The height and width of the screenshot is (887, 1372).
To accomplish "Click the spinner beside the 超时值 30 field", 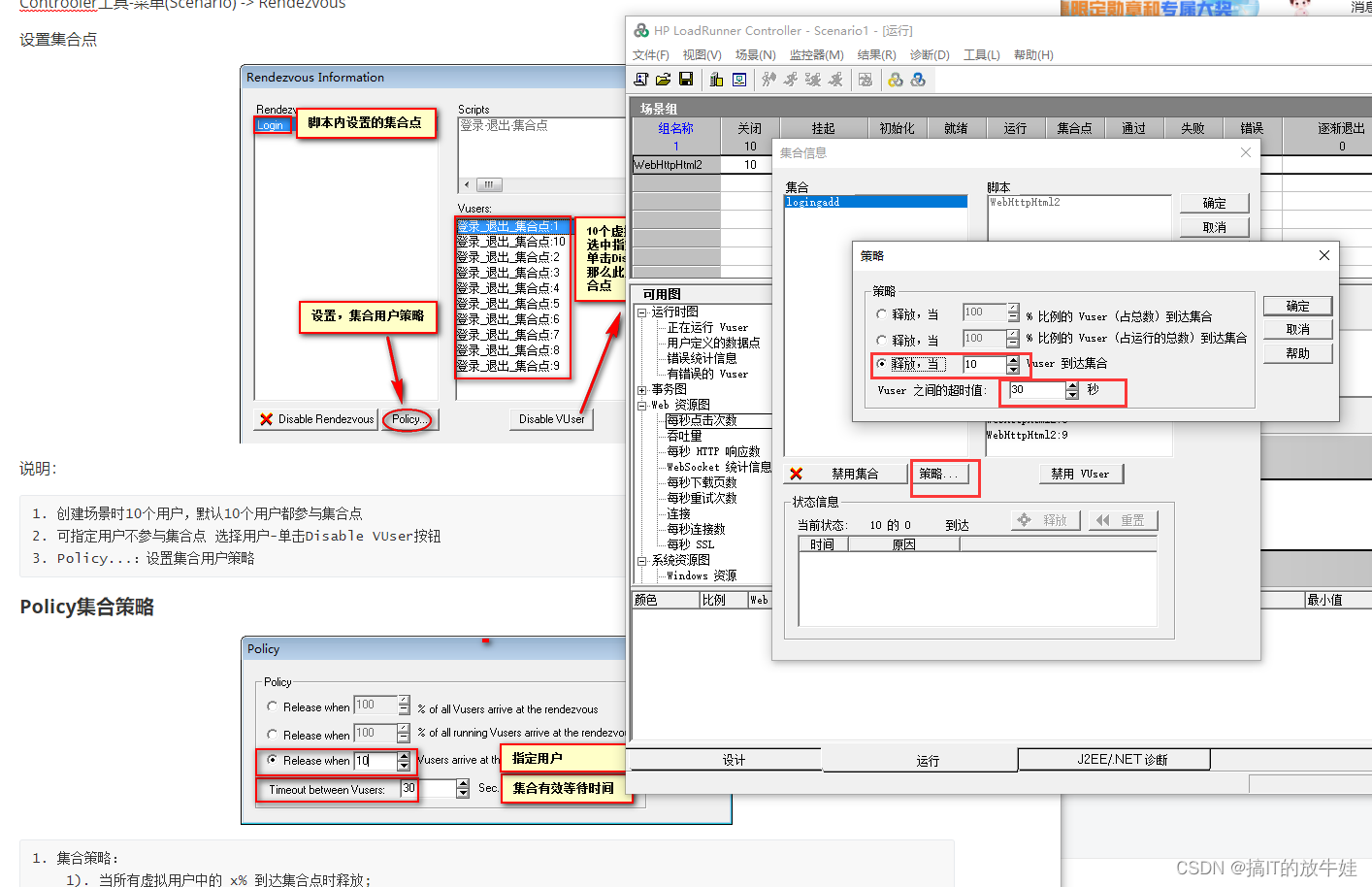I will (x=1072, y=390).
